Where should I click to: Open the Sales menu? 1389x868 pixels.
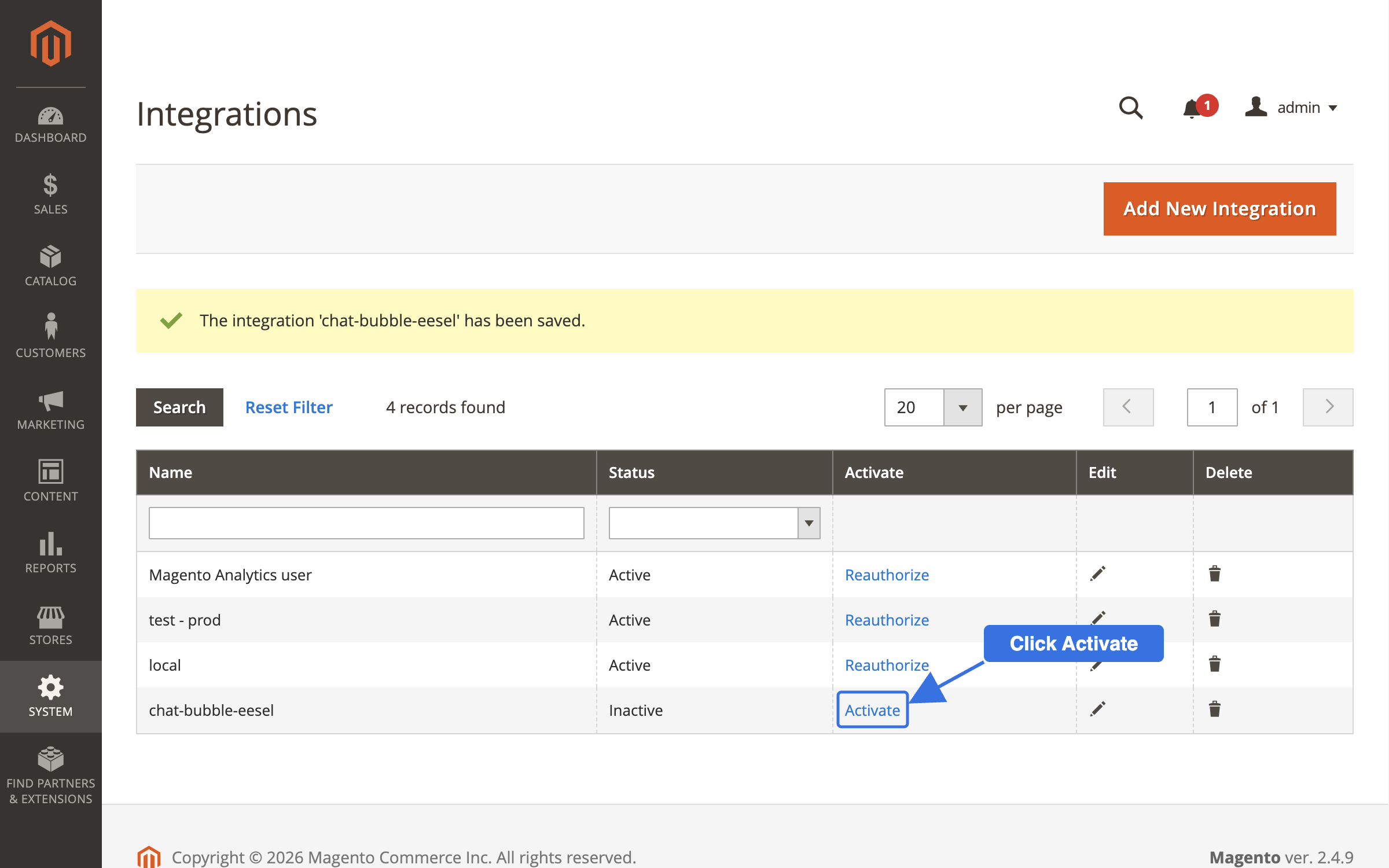51,194
